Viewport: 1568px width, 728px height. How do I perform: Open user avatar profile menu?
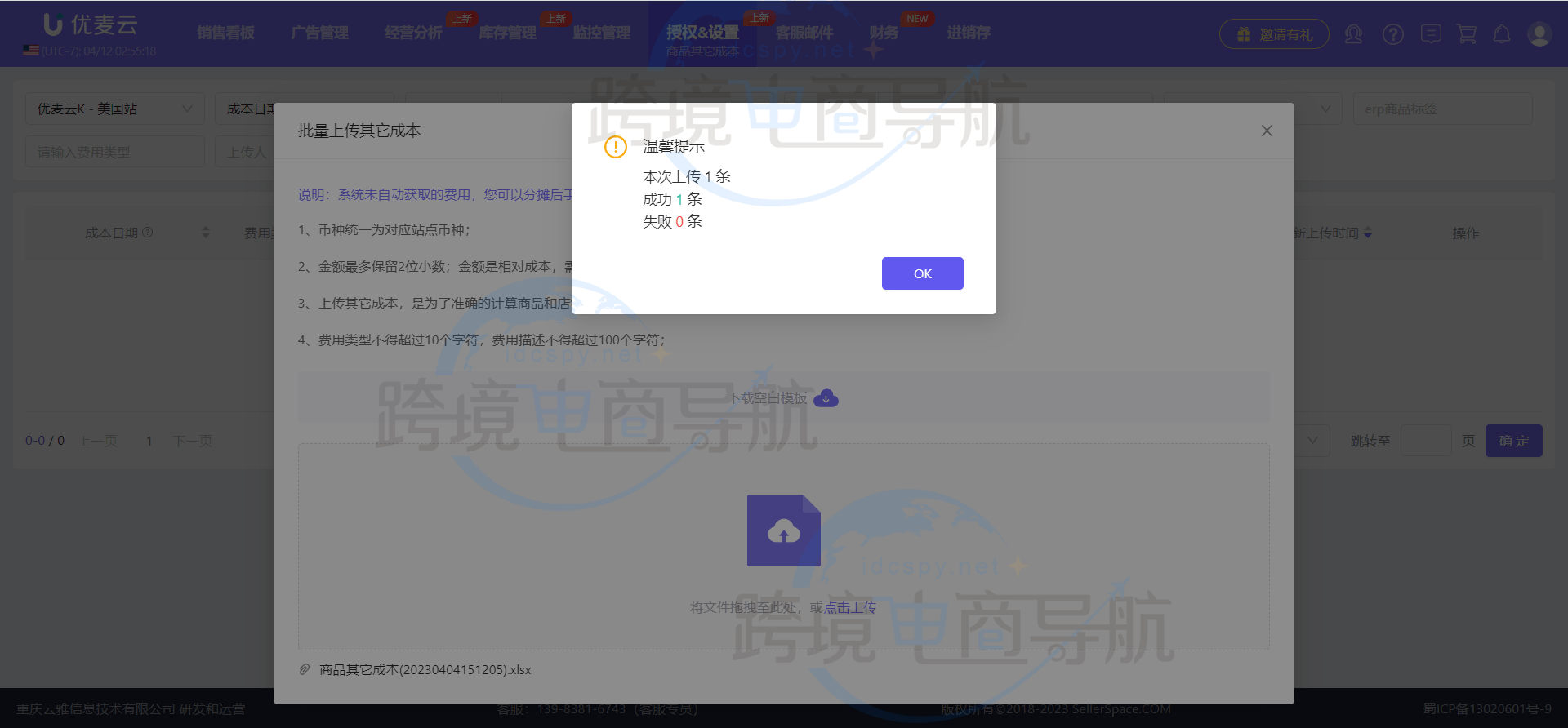point(1539,34)
